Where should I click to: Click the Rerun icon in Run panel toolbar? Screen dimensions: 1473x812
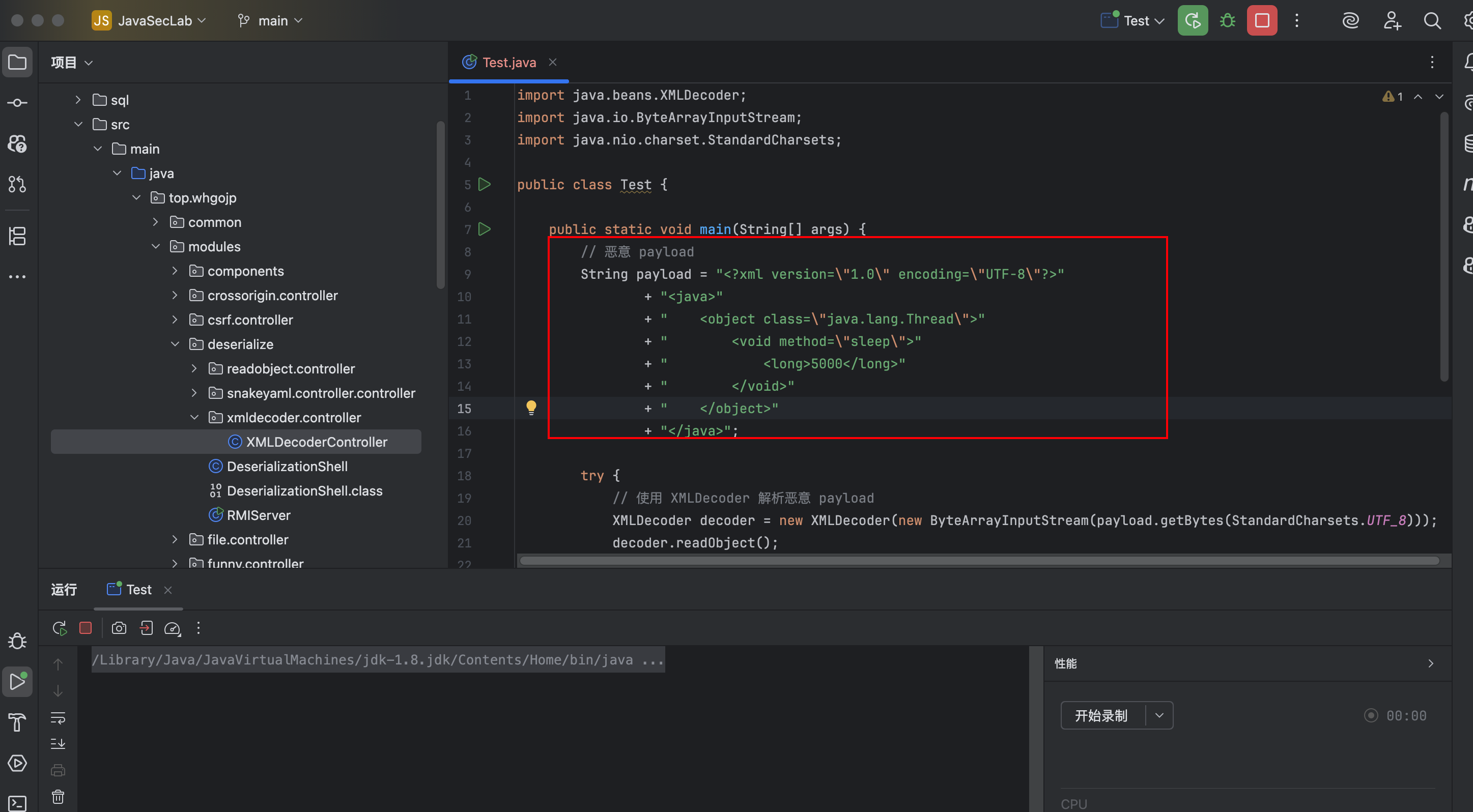(x=60, y=628)
